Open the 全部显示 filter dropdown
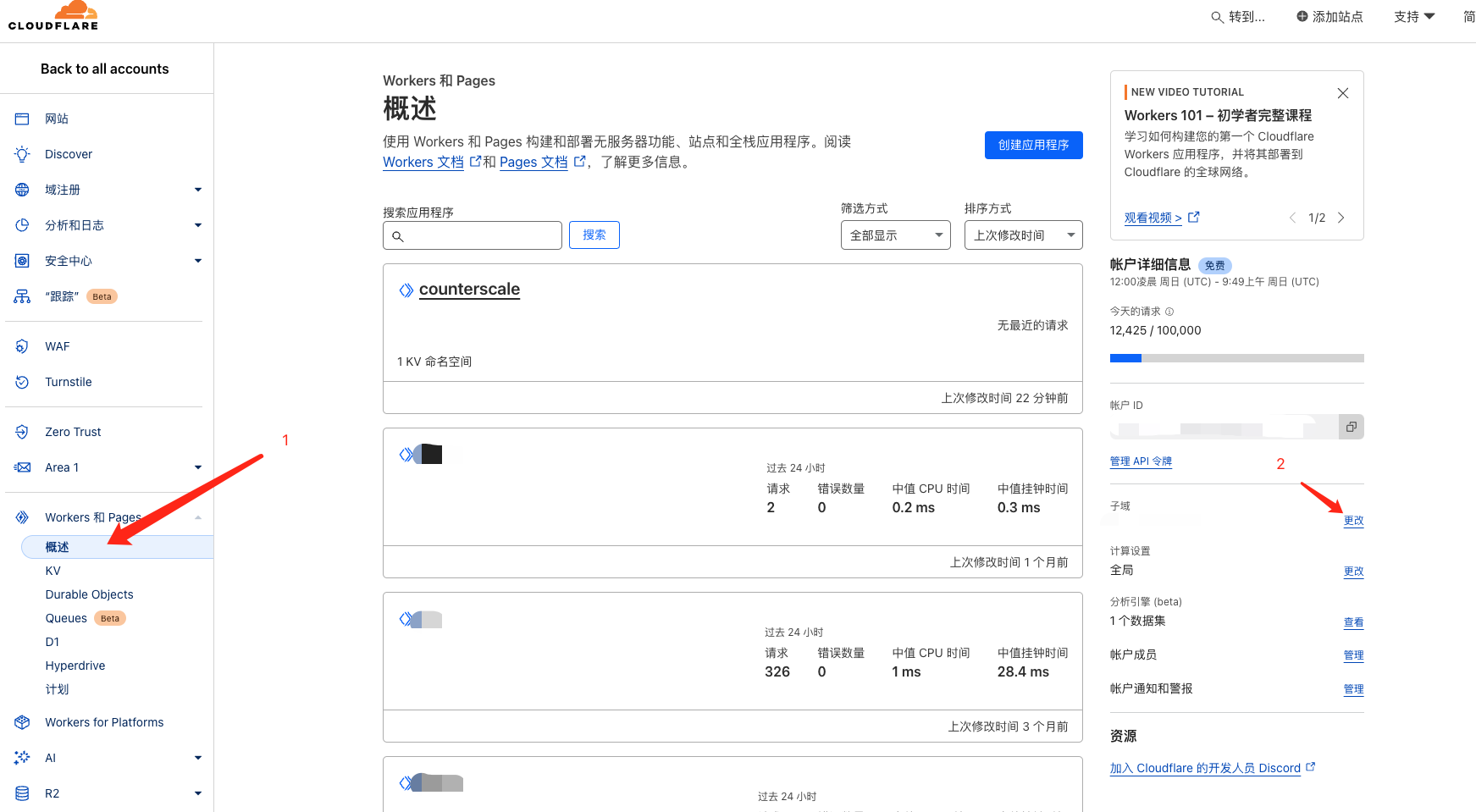The image size is (1476, 812). point(895,235)
